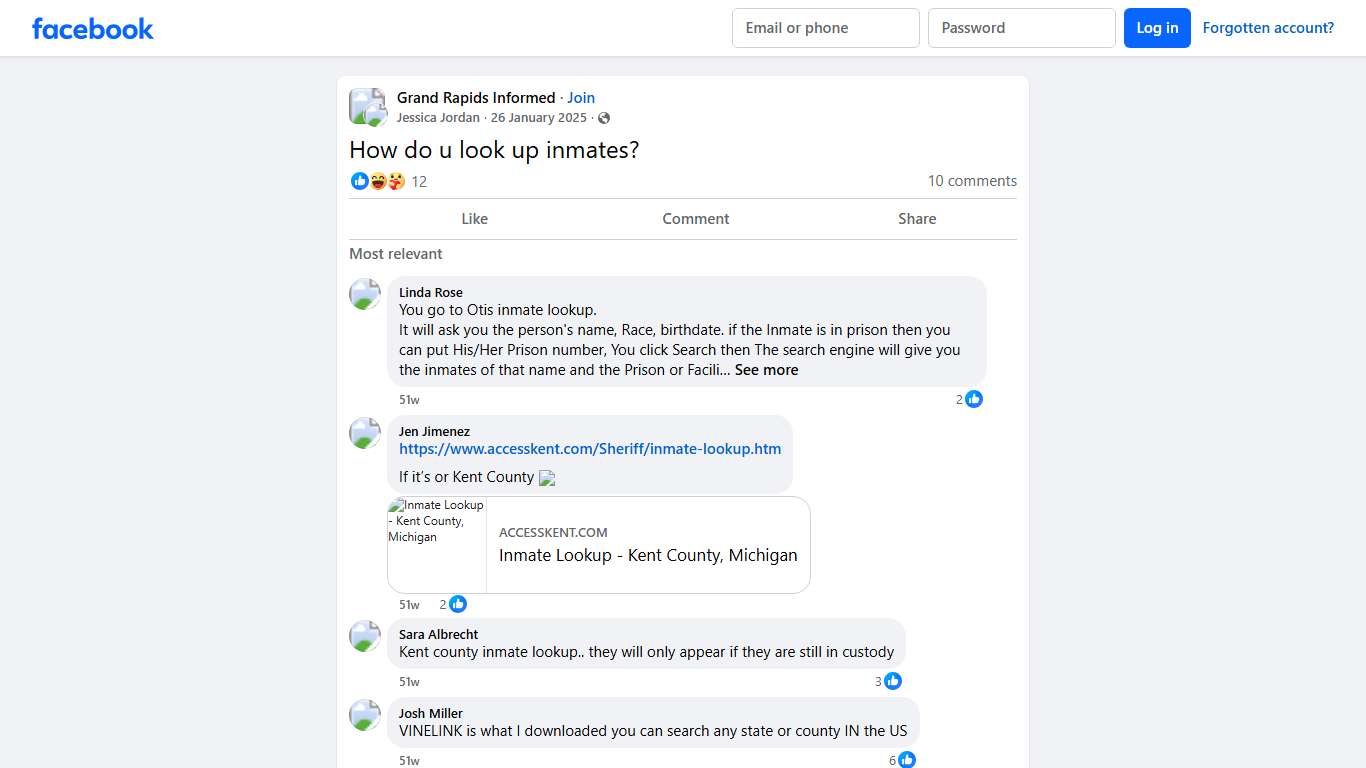Click Jessica Jordan's name
The image size is (1366, 768).
click(x=438, y=117)
